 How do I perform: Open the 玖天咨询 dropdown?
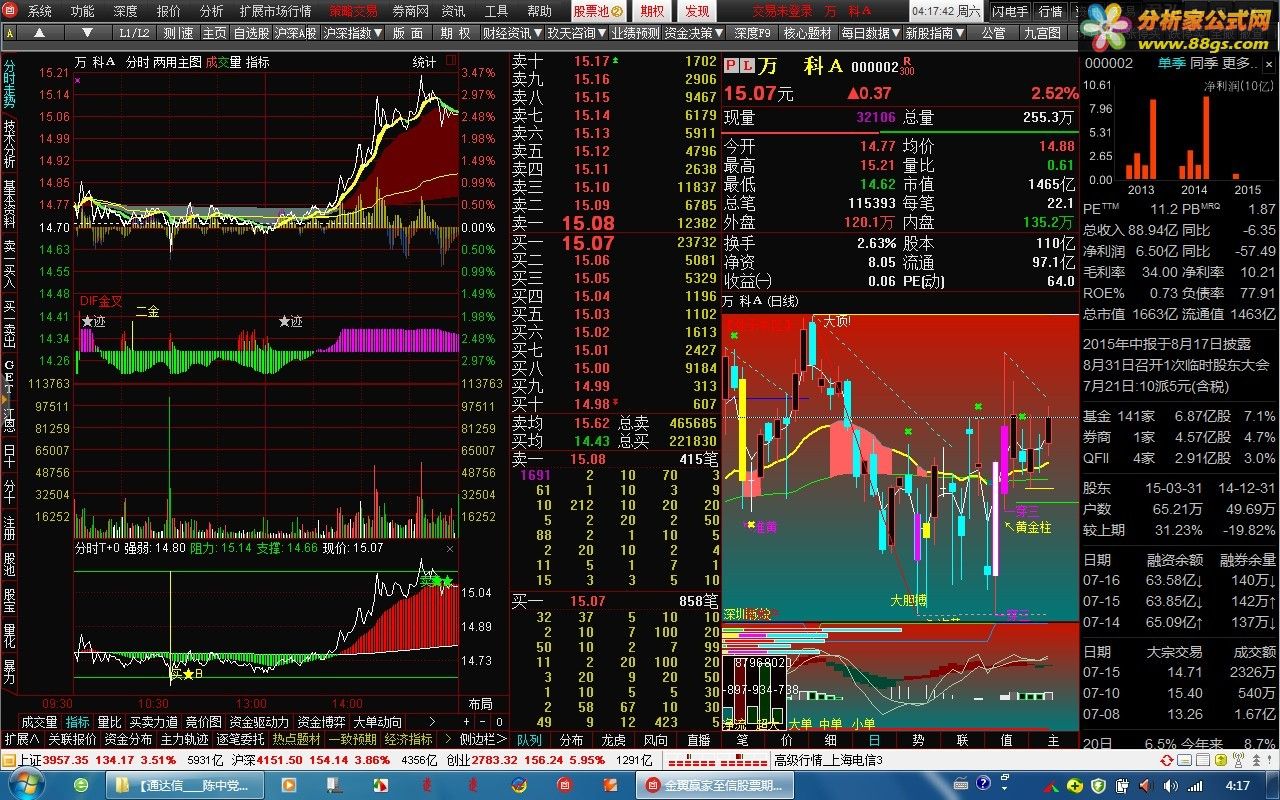click(x=576, y=33)
